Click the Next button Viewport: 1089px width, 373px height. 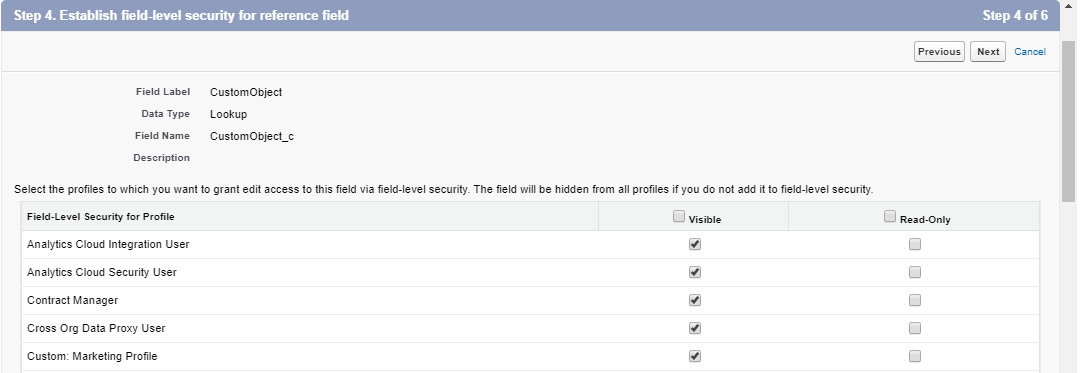pyautogui.click(x=988, y=52)
